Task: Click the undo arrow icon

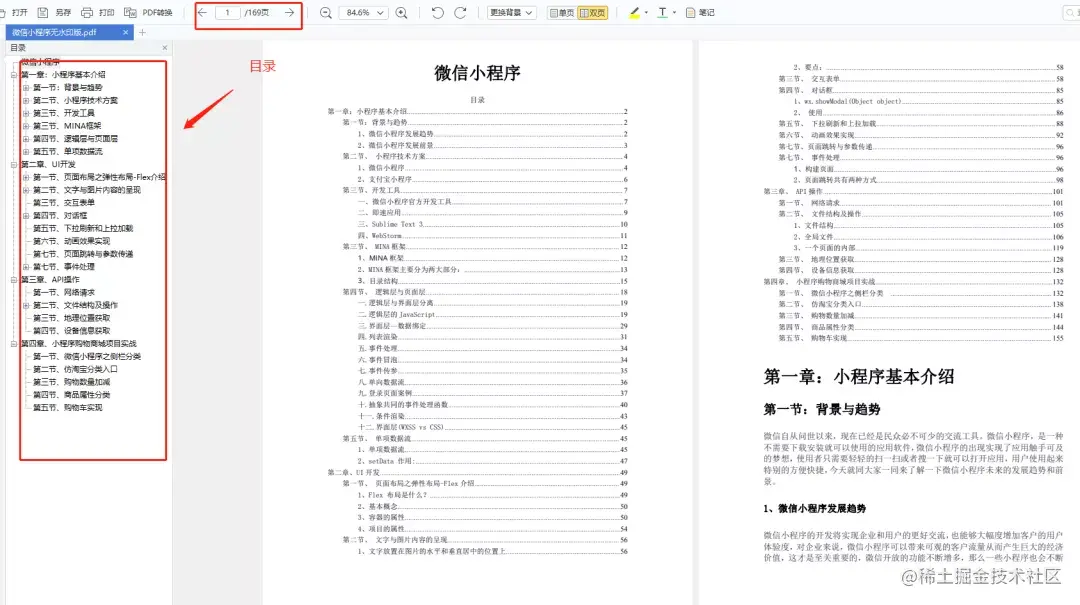Action: (x=437, y=12)
